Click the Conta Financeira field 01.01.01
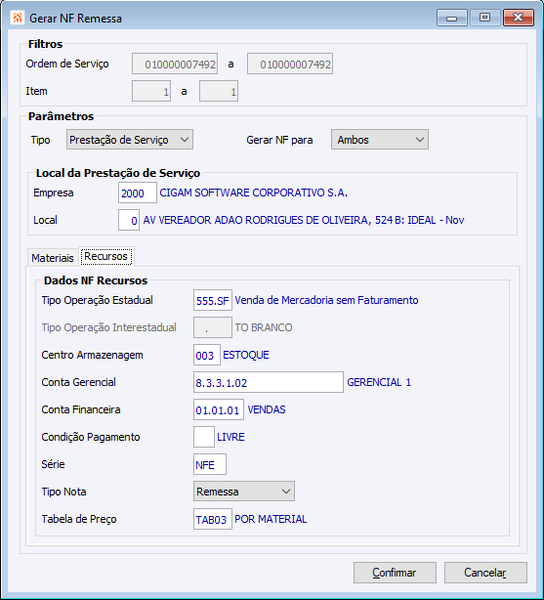This screenshot has width=544, height=600. click(x=218, y=410)
